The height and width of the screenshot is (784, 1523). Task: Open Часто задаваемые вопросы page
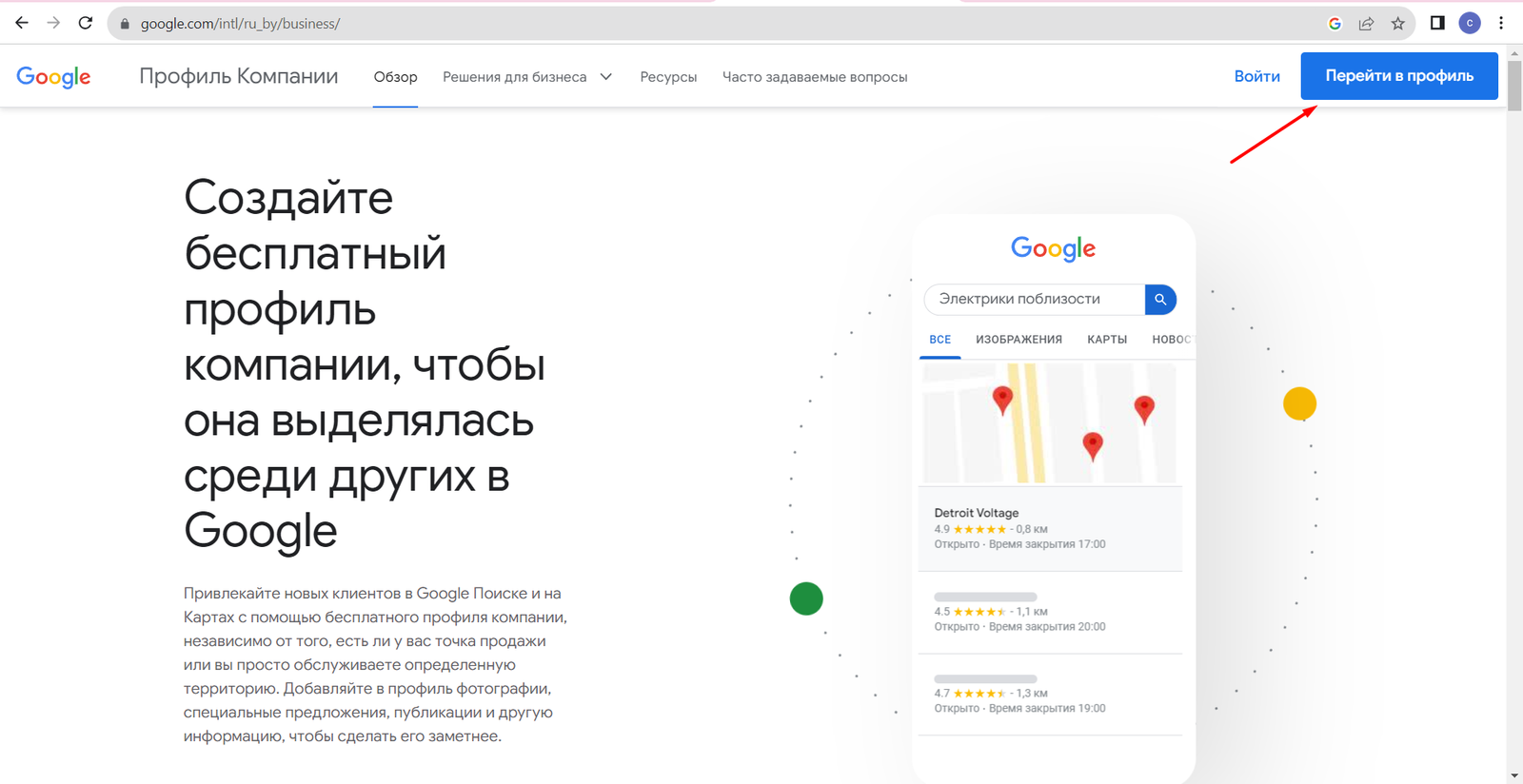pos(815,77)
